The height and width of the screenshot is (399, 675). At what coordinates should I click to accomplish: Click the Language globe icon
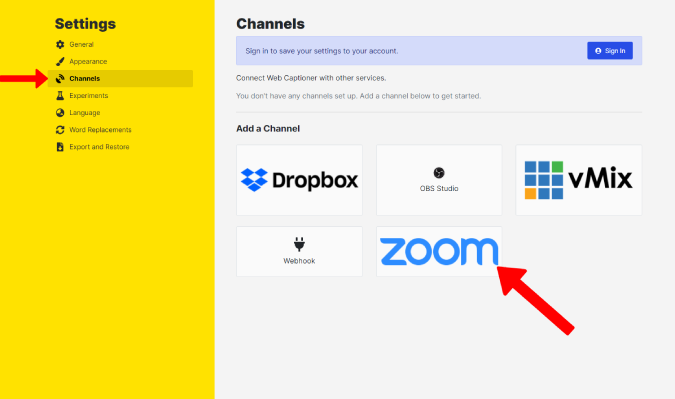pyautogui.click(x=60, y=113)
